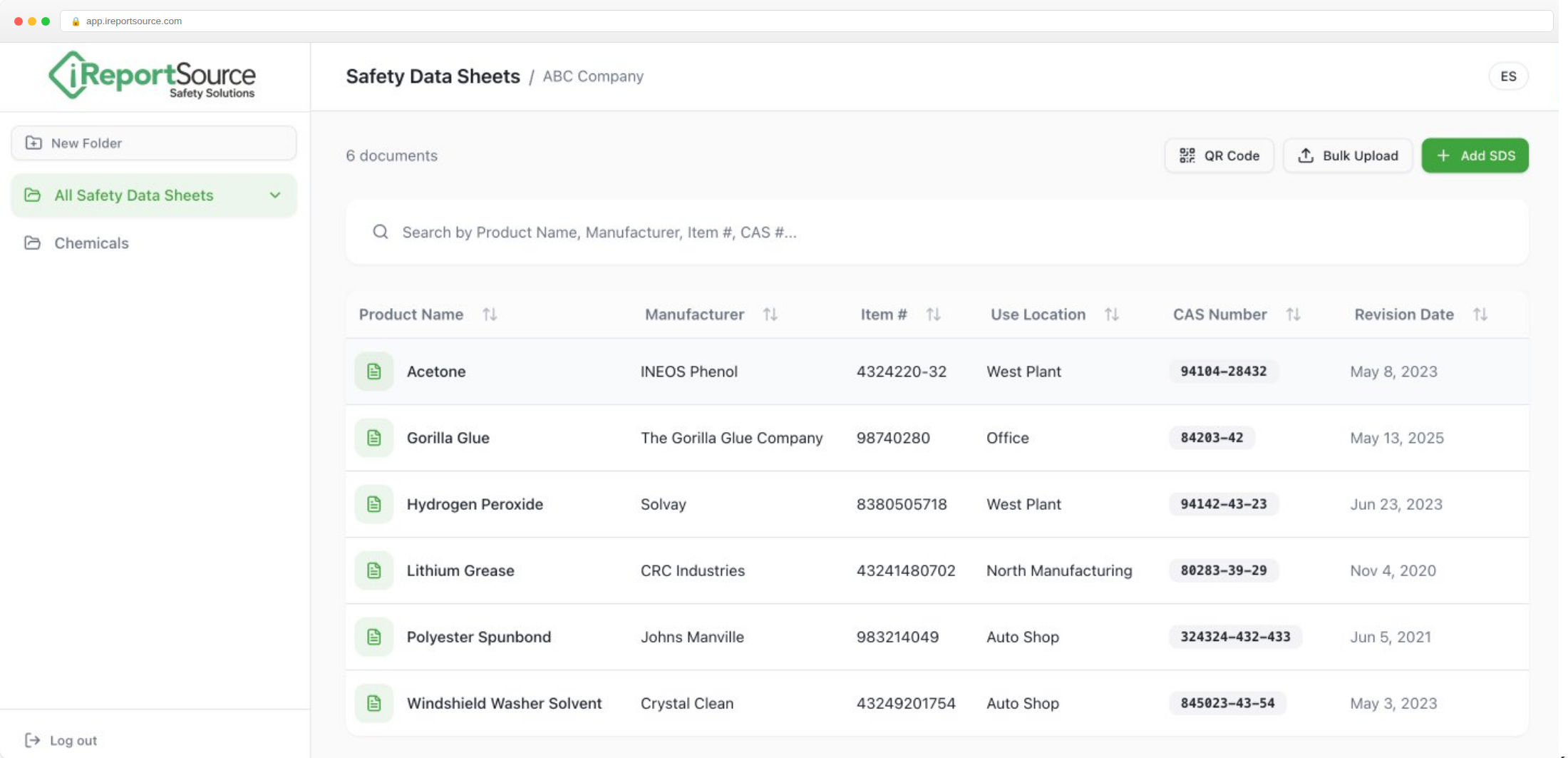Click CAS badge 324324-432-433

1235,636
